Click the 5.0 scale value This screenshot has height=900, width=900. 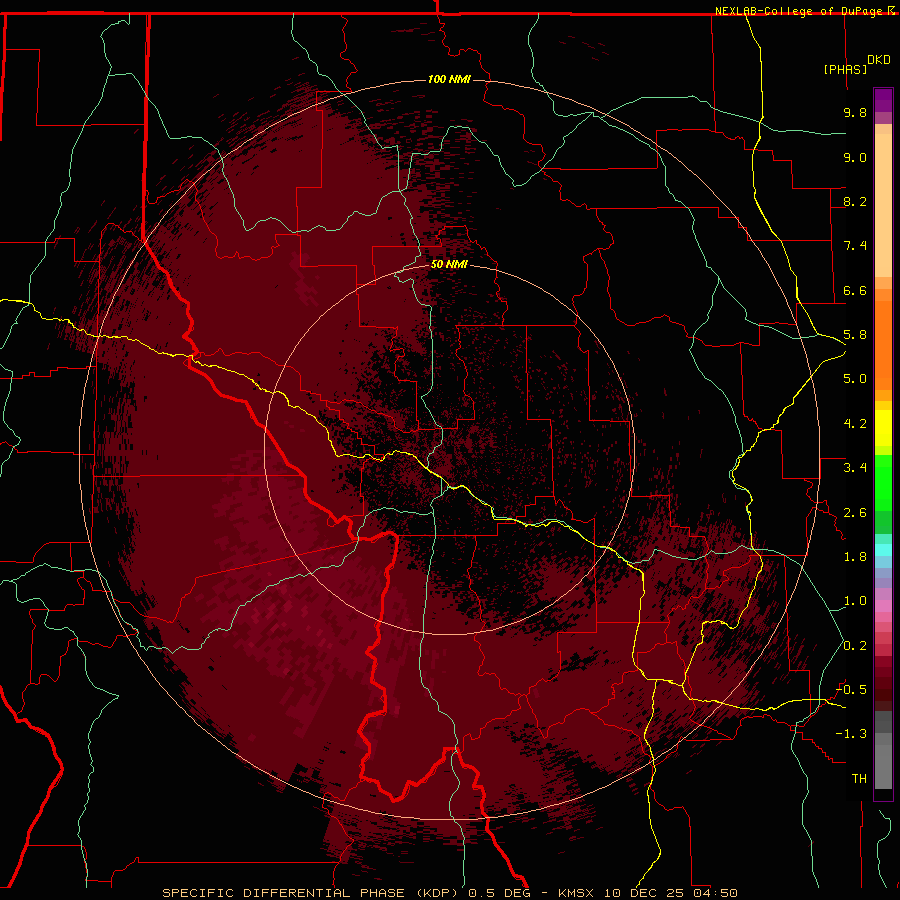point(855,379)
